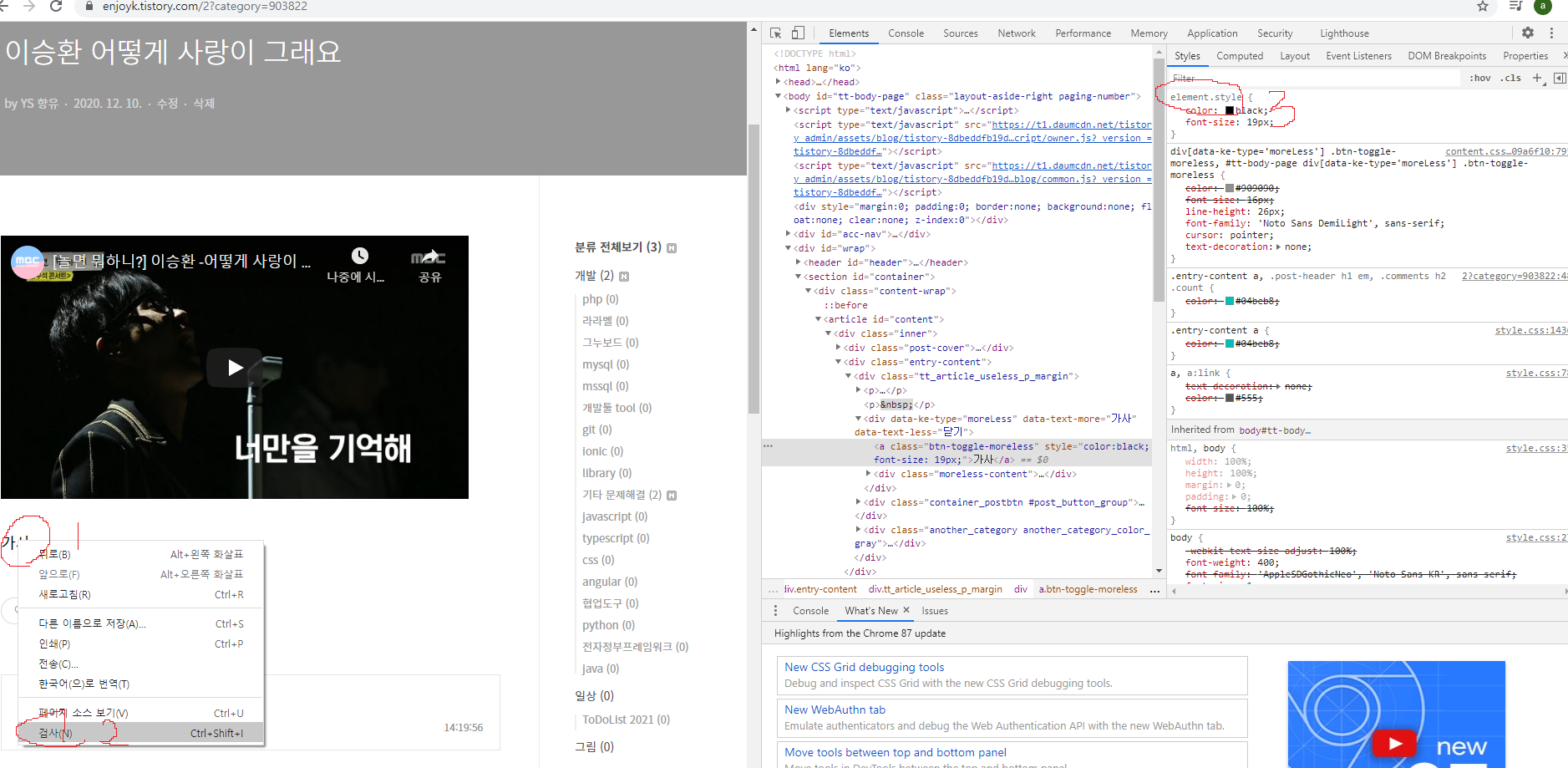Switch to the Sources tab

point(960,33)
